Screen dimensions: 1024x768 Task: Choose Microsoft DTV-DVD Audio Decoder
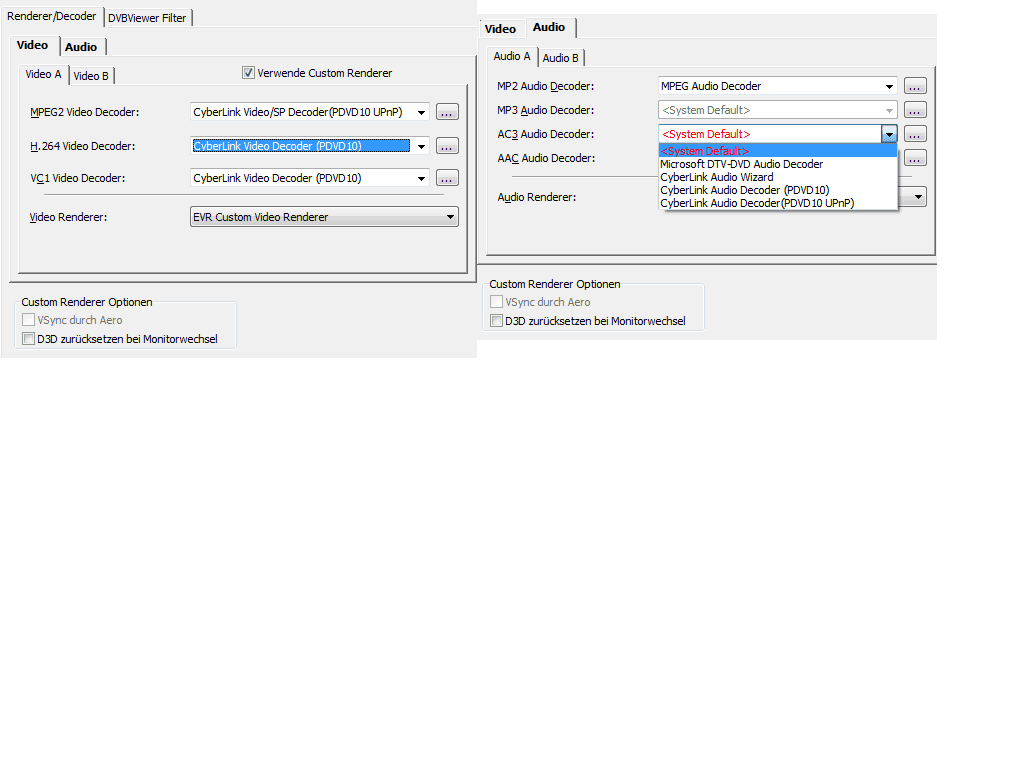coord(778,164)
